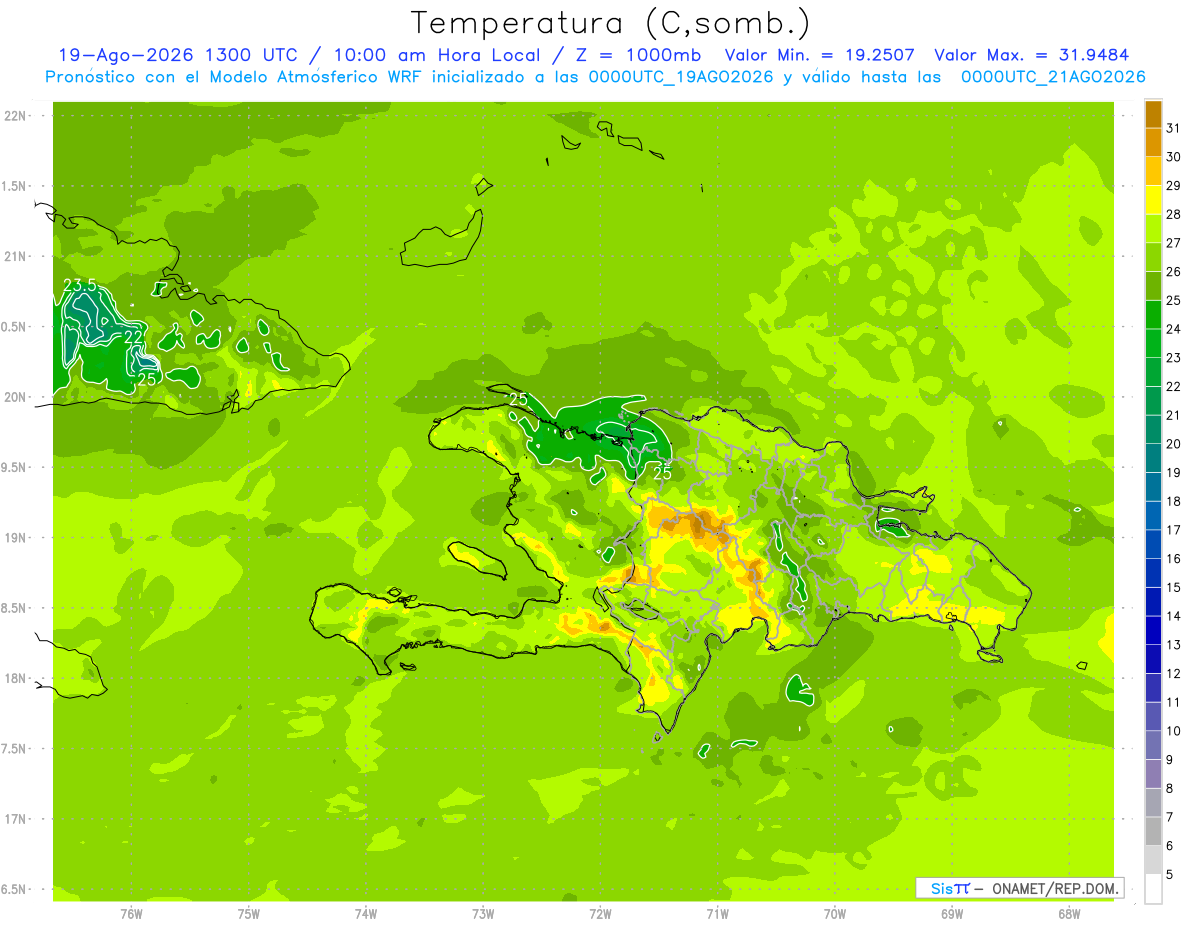This screenshot has height=927, width=1200.
Task: Click the "Valor Max. = 31.9484" value
Action: point(1031,55)
